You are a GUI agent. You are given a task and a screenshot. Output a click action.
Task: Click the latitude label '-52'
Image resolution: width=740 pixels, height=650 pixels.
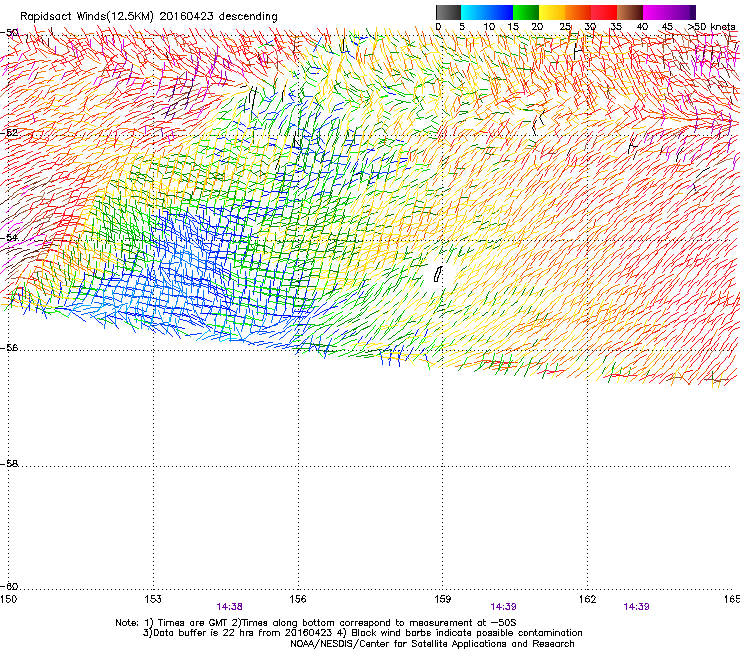(x=9, y=133)
